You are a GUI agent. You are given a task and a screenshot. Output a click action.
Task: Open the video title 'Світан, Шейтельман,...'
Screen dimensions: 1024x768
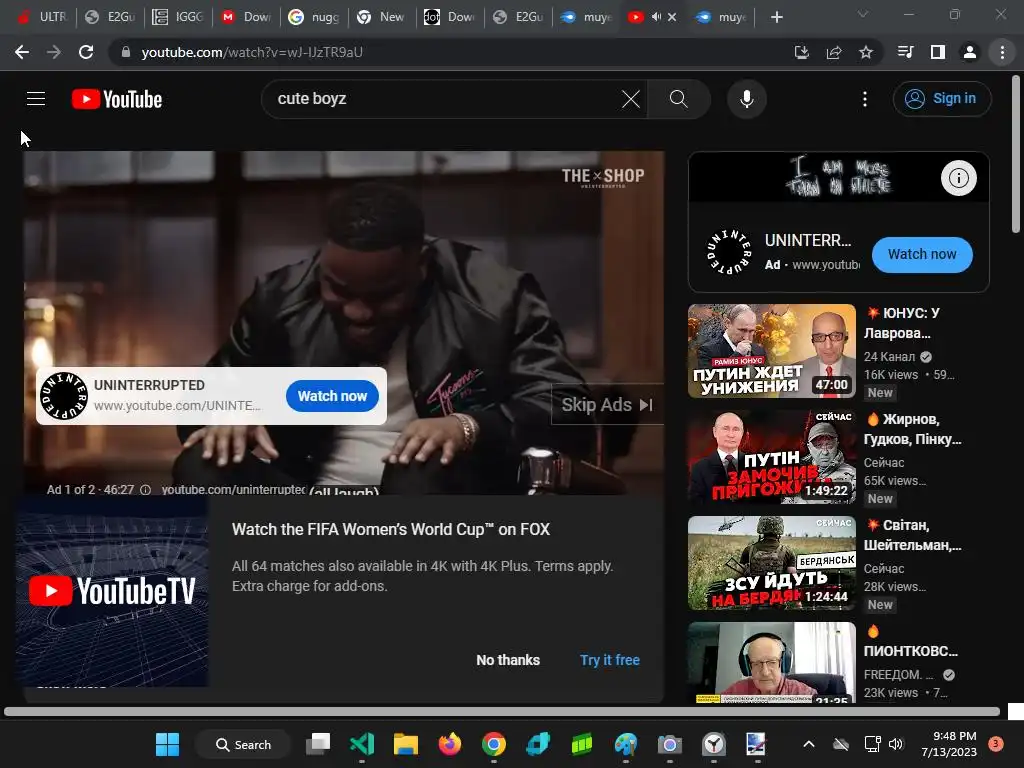(912, 535)
